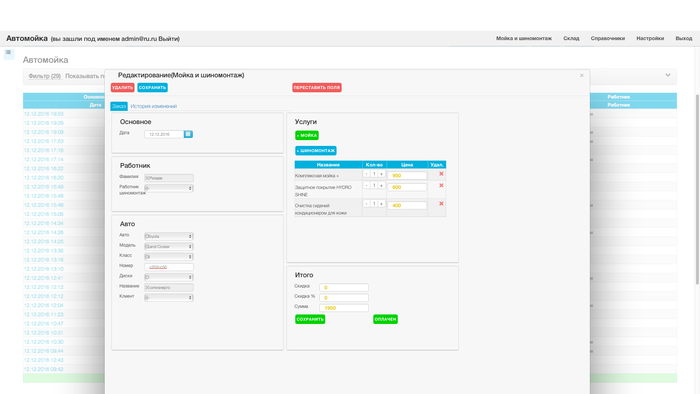700x394 pixels.
Task: Open the Авто brand dropdown
Action: pos(169,236)
